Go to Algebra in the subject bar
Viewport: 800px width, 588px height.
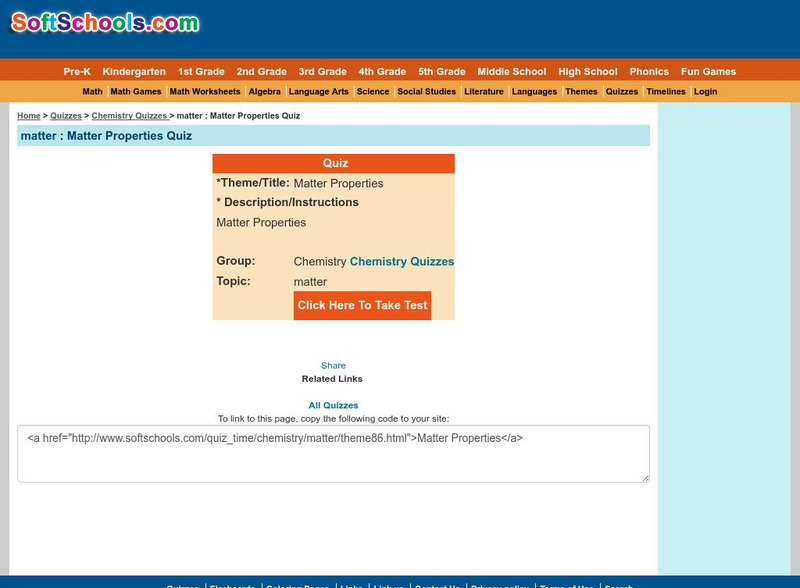264,91
